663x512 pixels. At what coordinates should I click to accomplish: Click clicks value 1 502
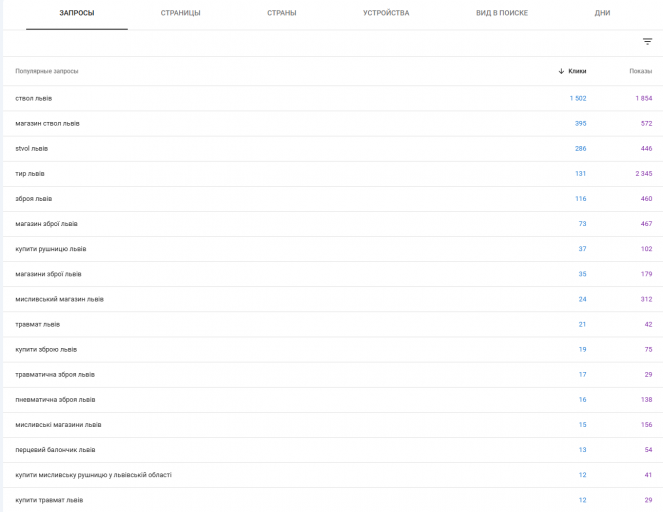click(578, 98)
